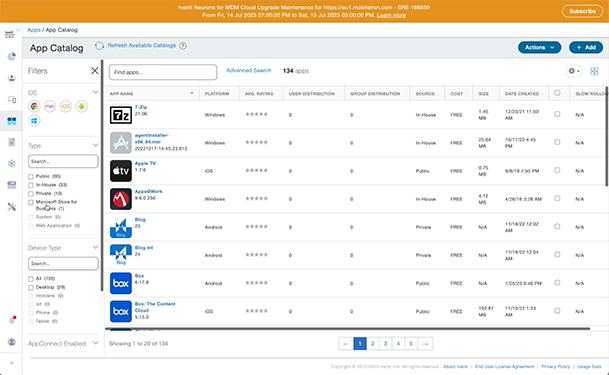Open the Devices sidebar icon
This screenshot has width=609, height=375.
click(x=12, y=100)
